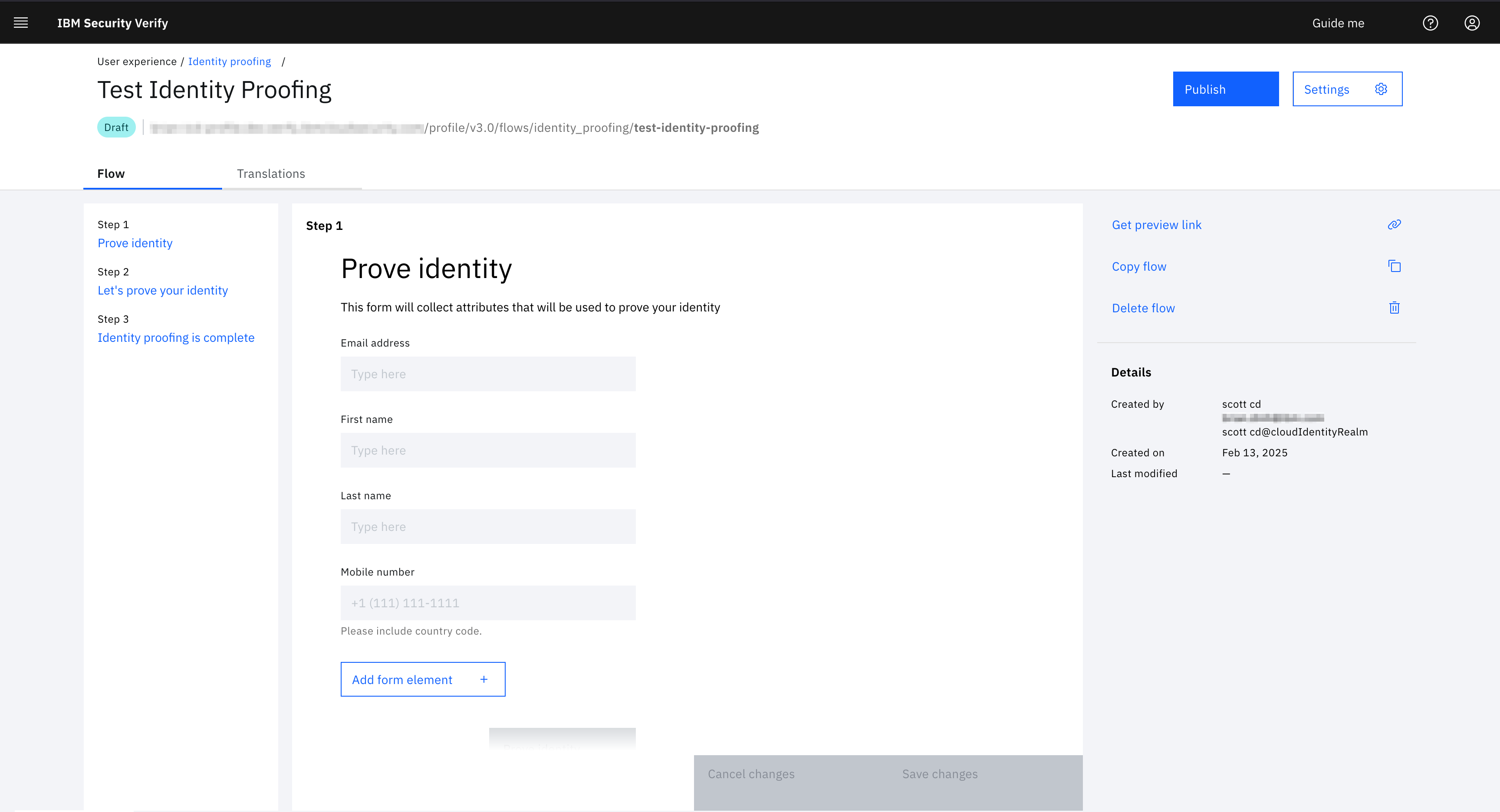This screenshot has height=812, width=1500.
Task: Open Identity proofing breadcrumb link
Action: point(229,62)
